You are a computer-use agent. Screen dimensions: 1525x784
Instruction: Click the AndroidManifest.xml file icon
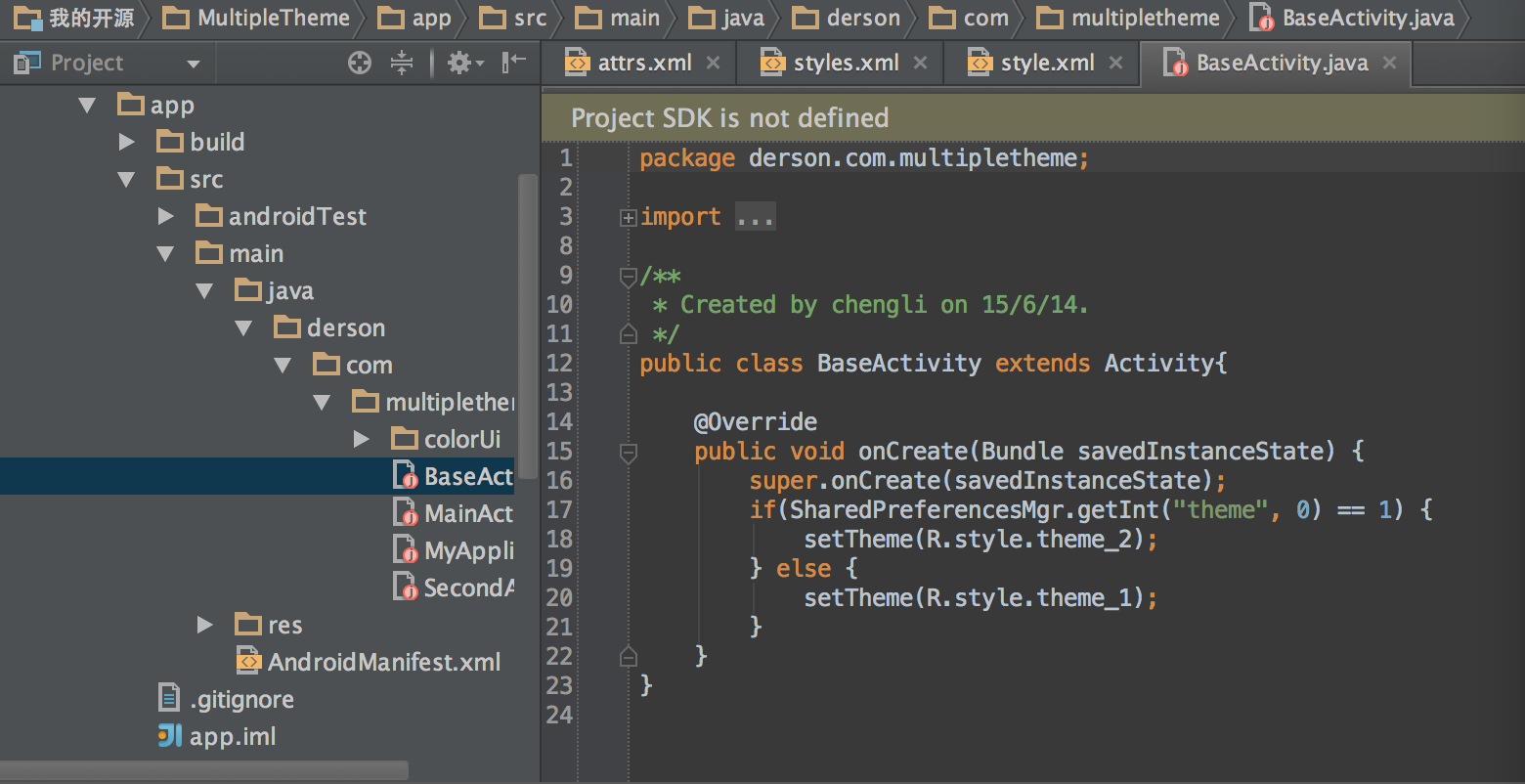249,662
